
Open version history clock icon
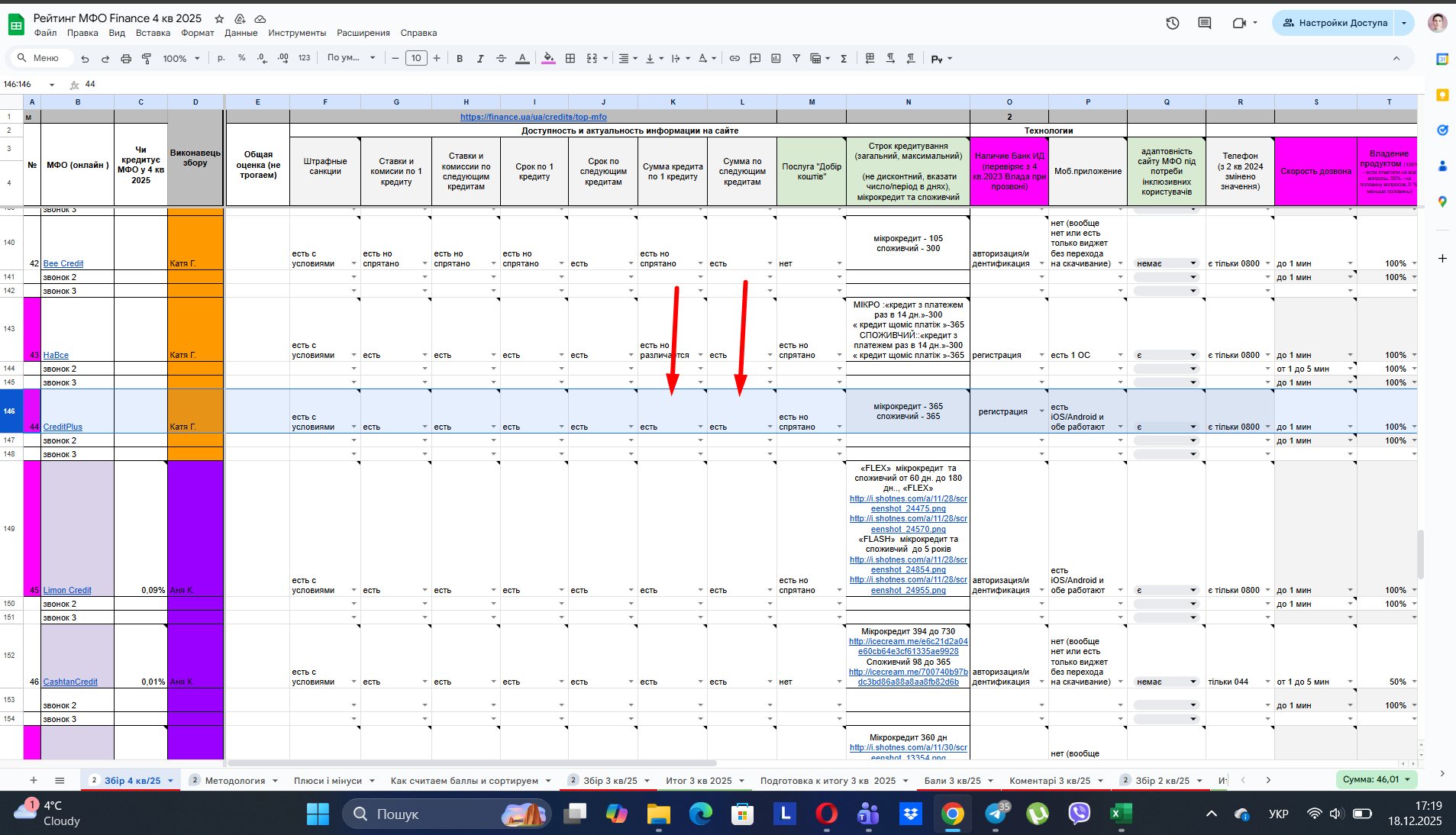click(x=1173, y=23)
